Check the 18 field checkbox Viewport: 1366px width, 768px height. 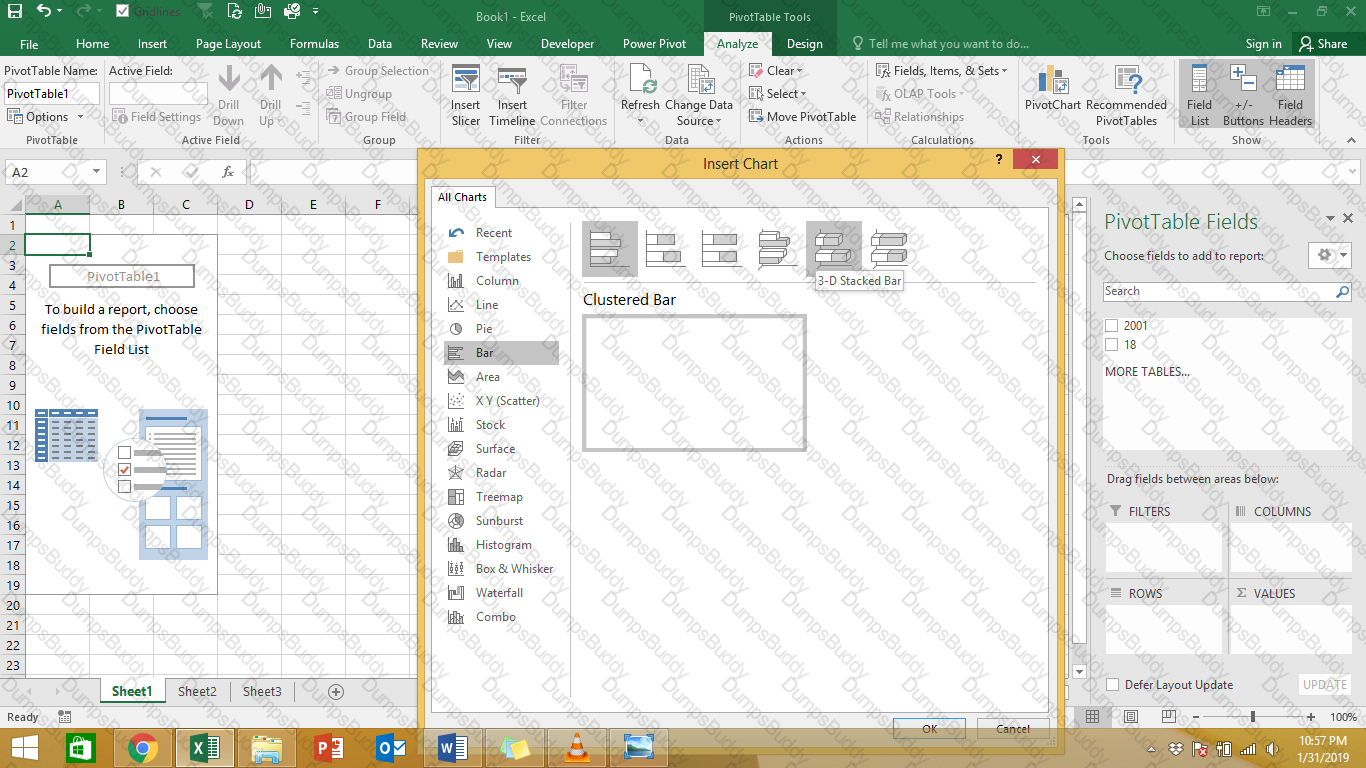[x=1111, y=345]
